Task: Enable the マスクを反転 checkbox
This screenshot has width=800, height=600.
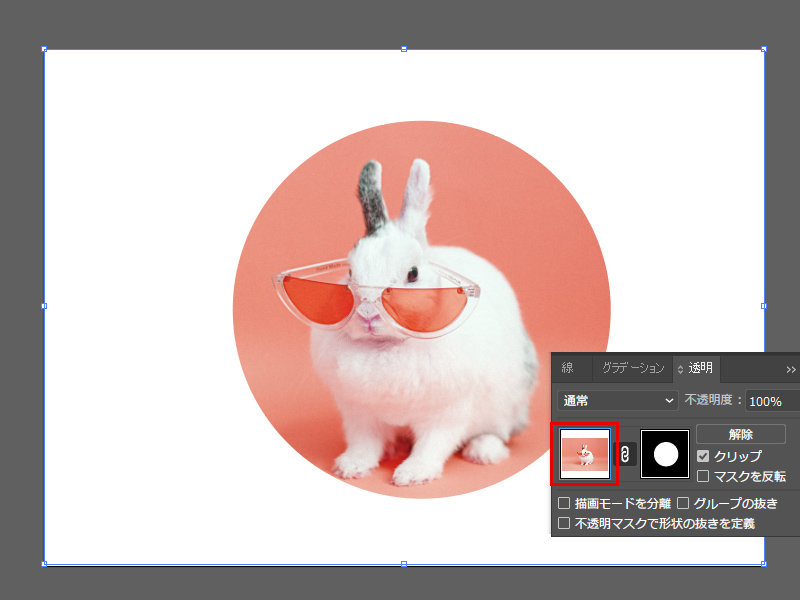Action: click(x=702, y=475)
